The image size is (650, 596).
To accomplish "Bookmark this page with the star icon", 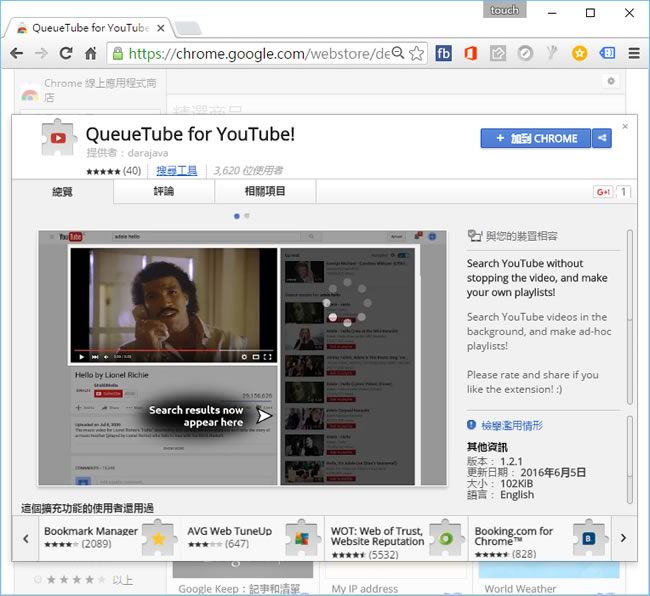I will click(x=416, y=53).
